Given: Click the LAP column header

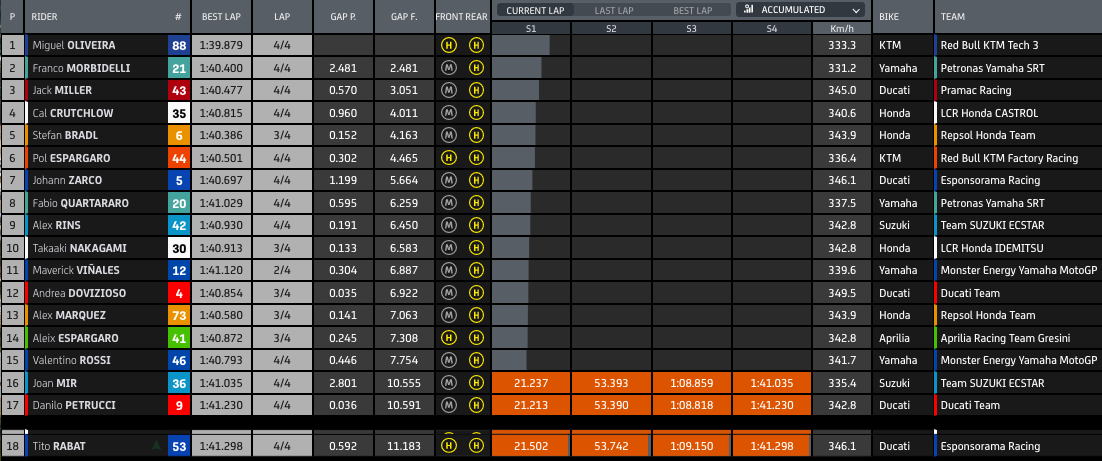Looking at the screenshot, I should (x=282, y=16).
